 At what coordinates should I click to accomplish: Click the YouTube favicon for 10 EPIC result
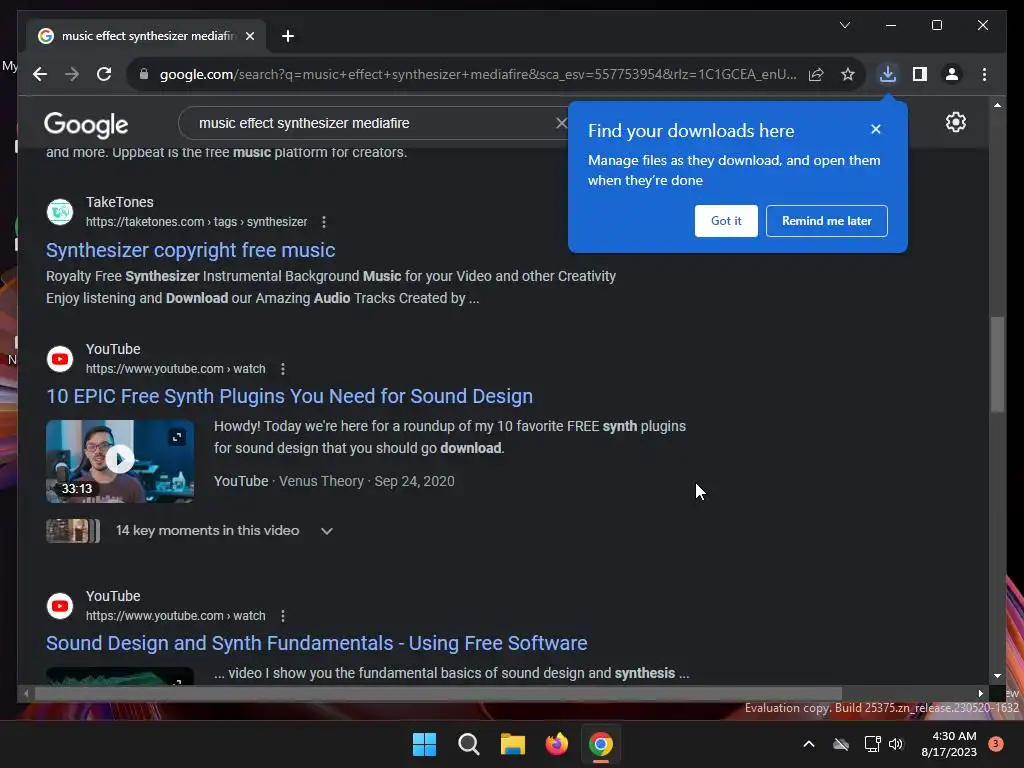tap(60, 359)
